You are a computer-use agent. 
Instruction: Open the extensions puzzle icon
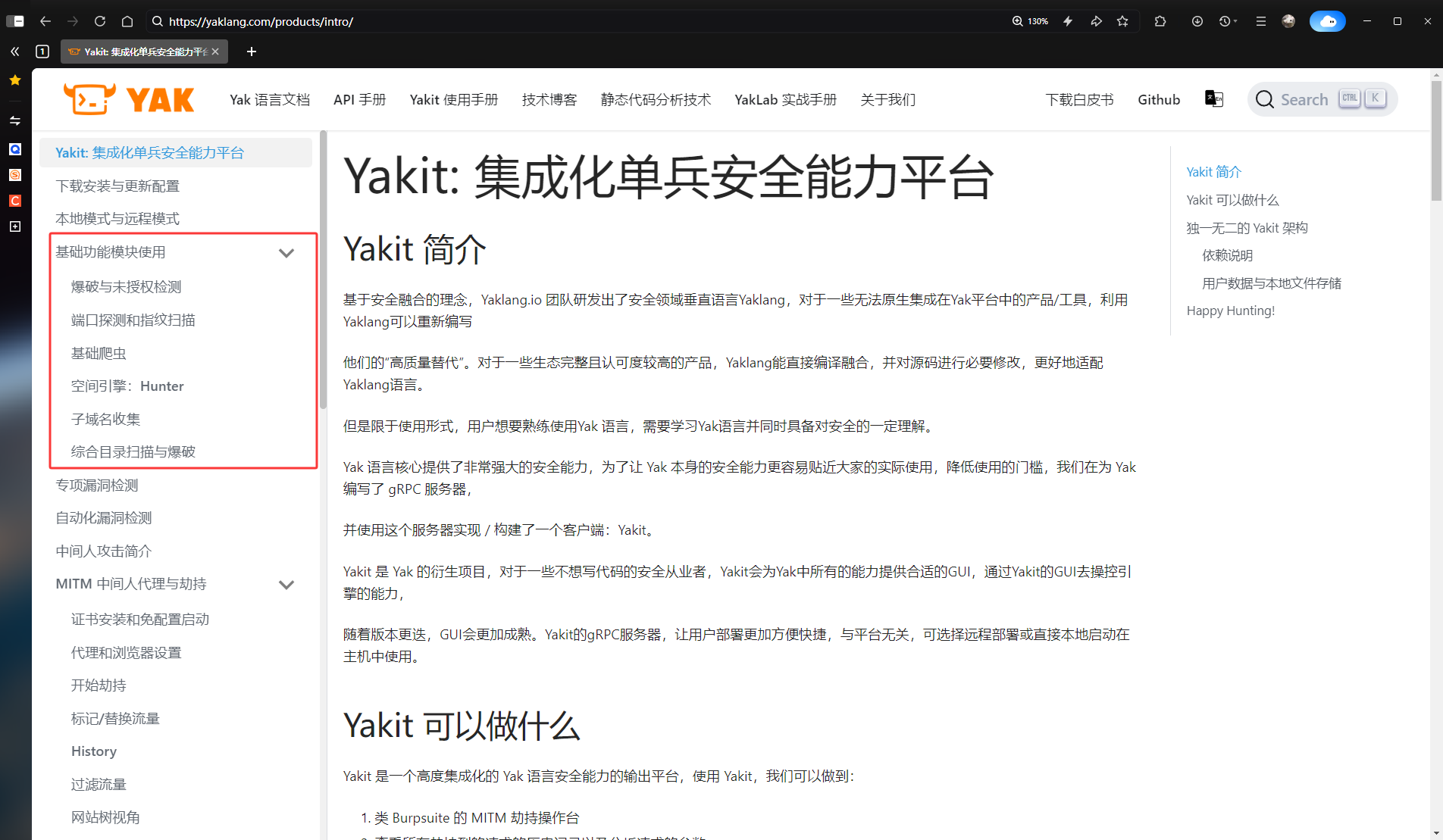(x=1160, y=21)
